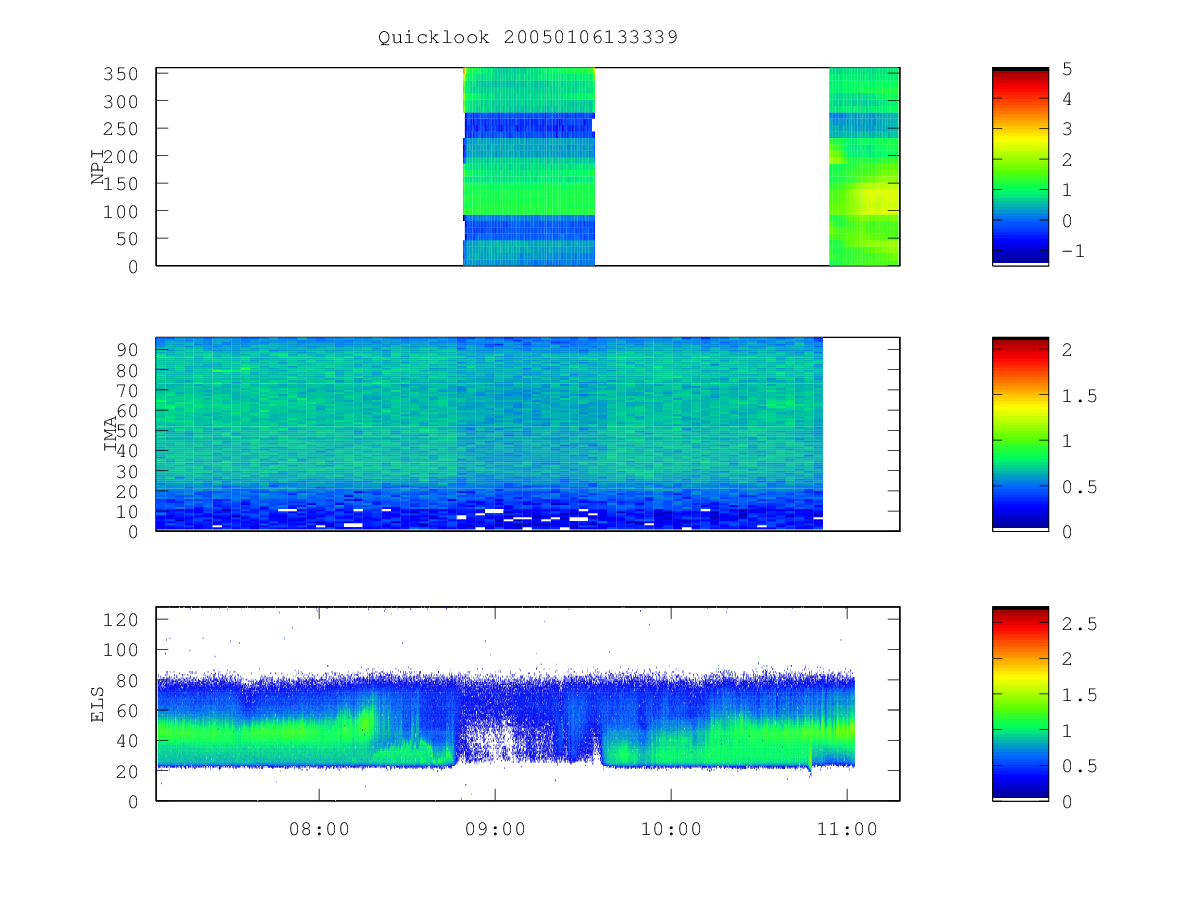Viewport: 1200px width, 900px height.
Task: Click the 08:00 time tick label
Action: click(319, 829)
